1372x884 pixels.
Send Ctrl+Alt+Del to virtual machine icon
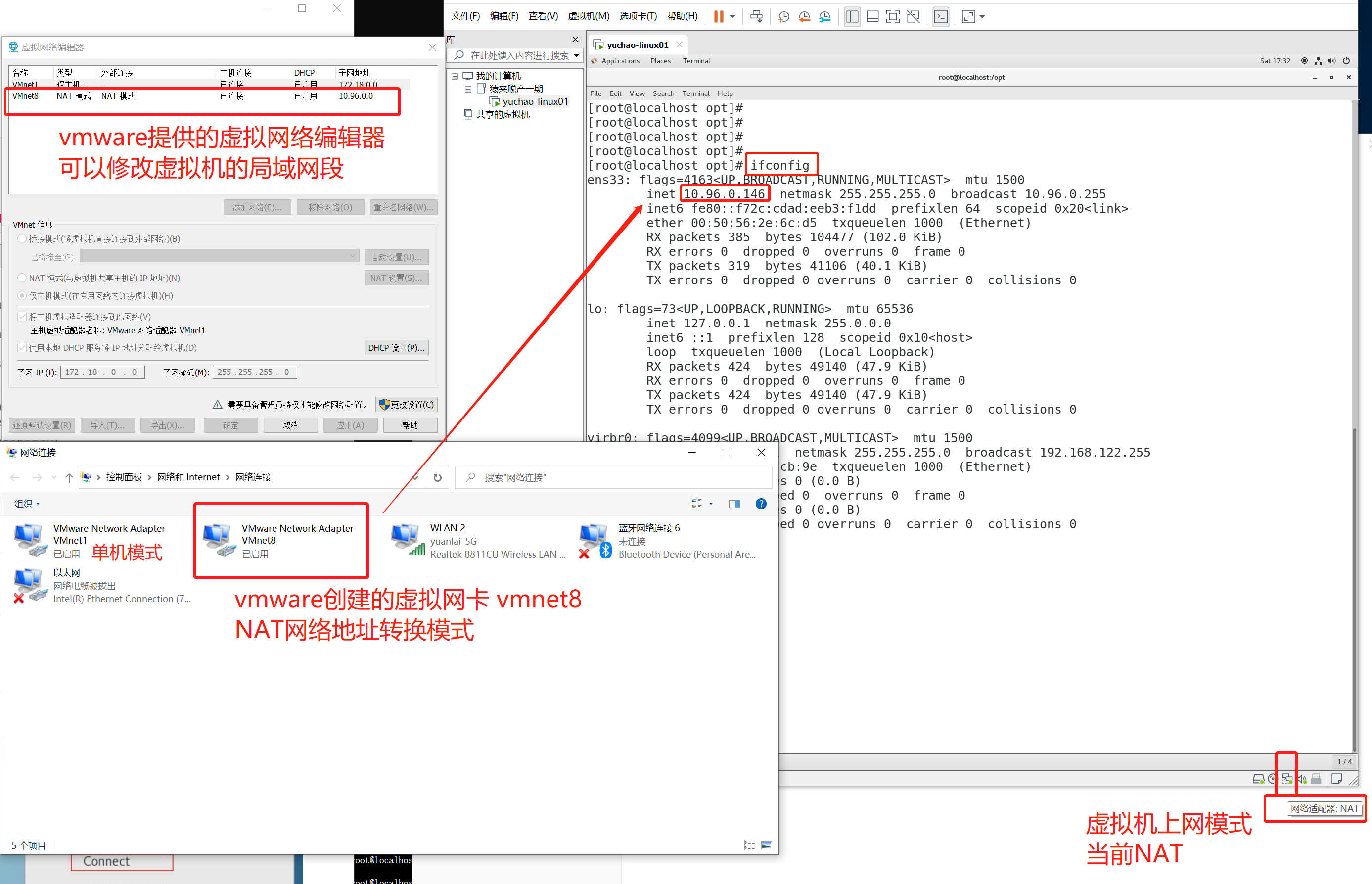click(756, 17)
